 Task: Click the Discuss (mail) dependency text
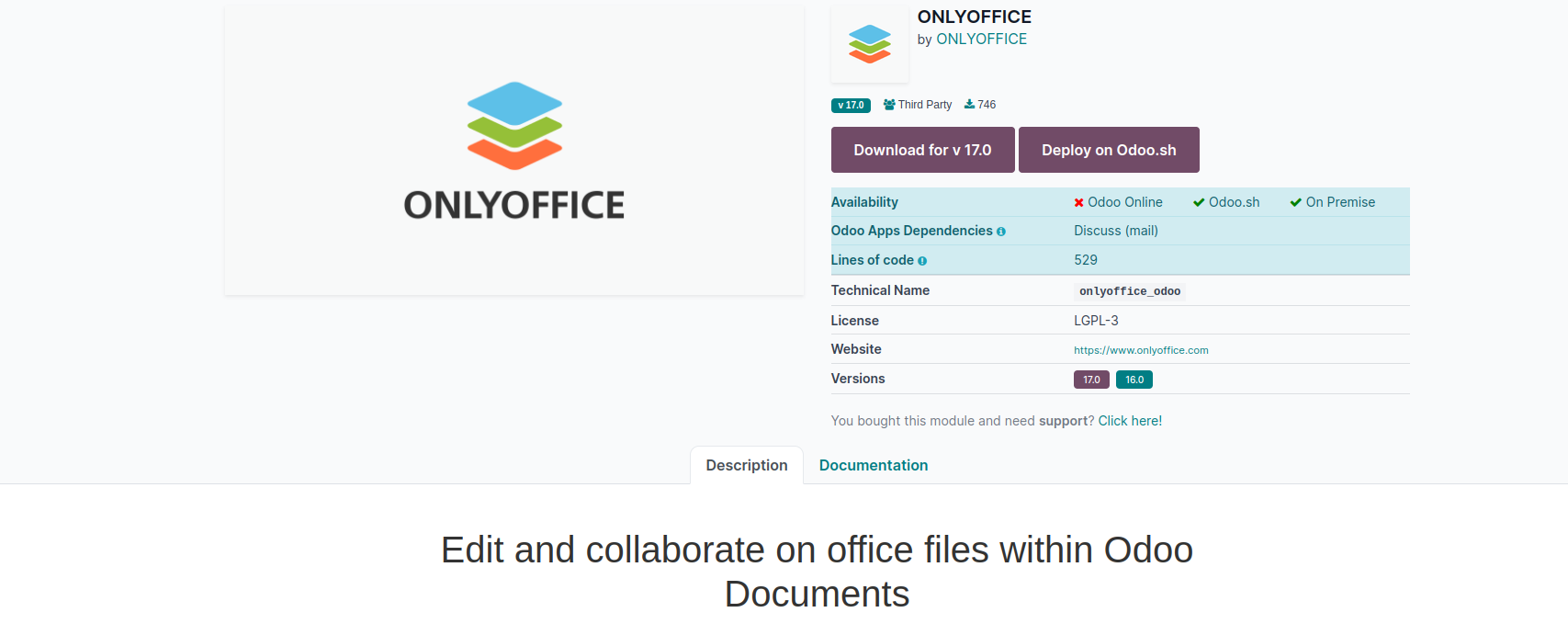click(1116, 231)
